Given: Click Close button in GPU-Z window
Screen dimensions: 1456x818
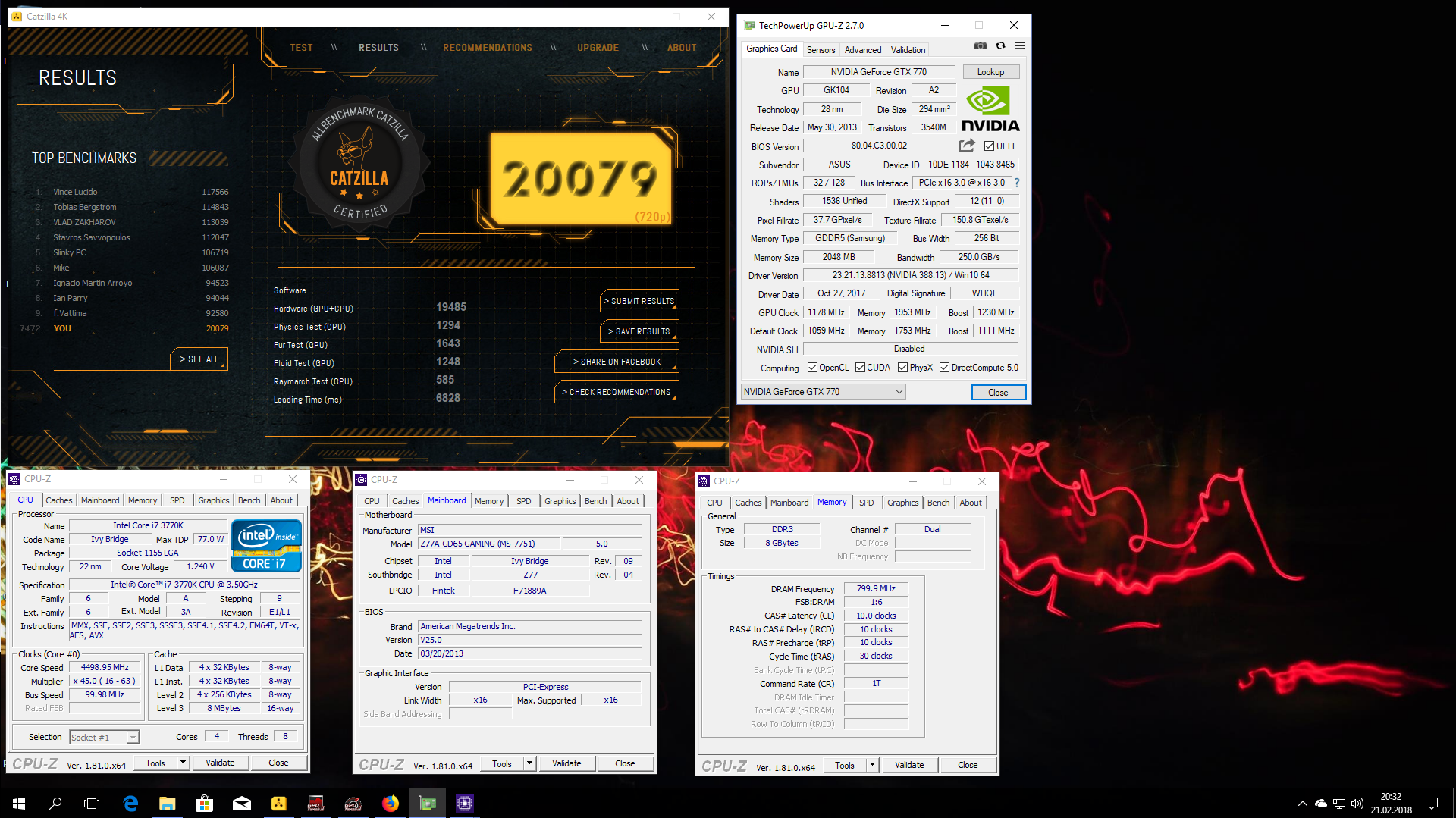Looking at the screenshot, I should pyautogui.click(x=998, y=393).
